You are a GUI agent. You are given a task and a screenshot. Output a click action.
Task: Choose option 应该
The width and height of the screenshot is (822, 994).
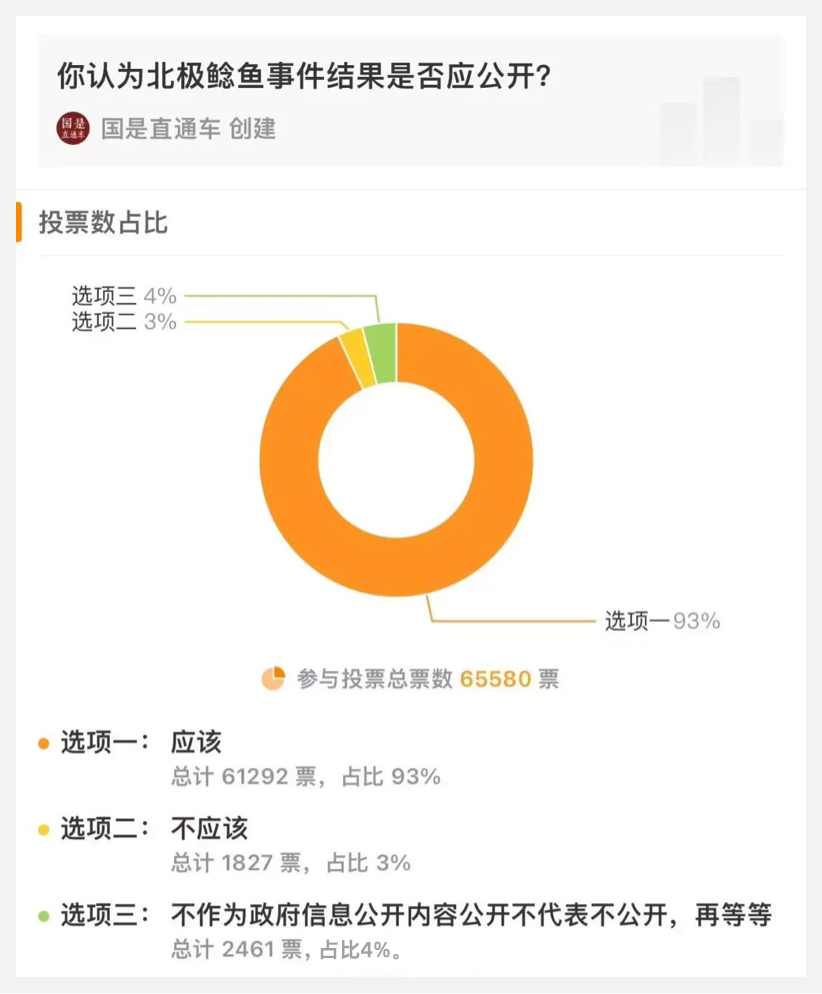pos(196,742)
